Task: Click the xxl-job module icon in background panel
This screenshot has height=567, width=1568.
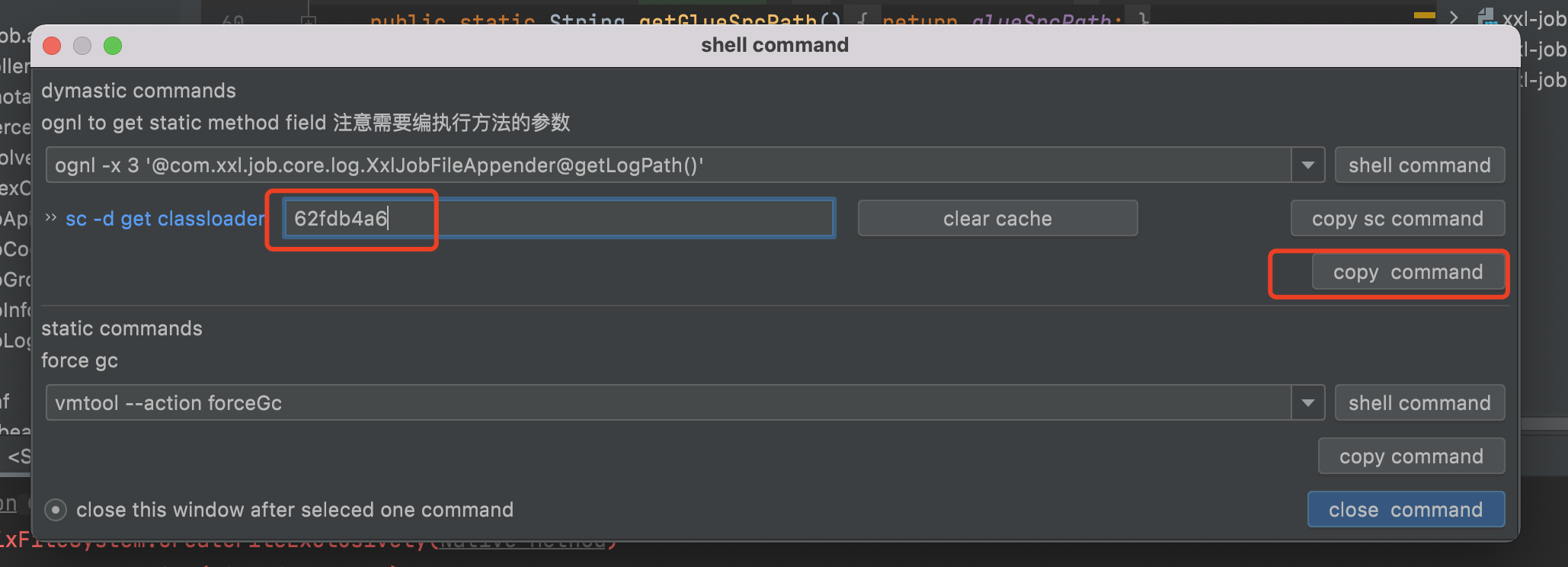Action: click(1486, 17)
